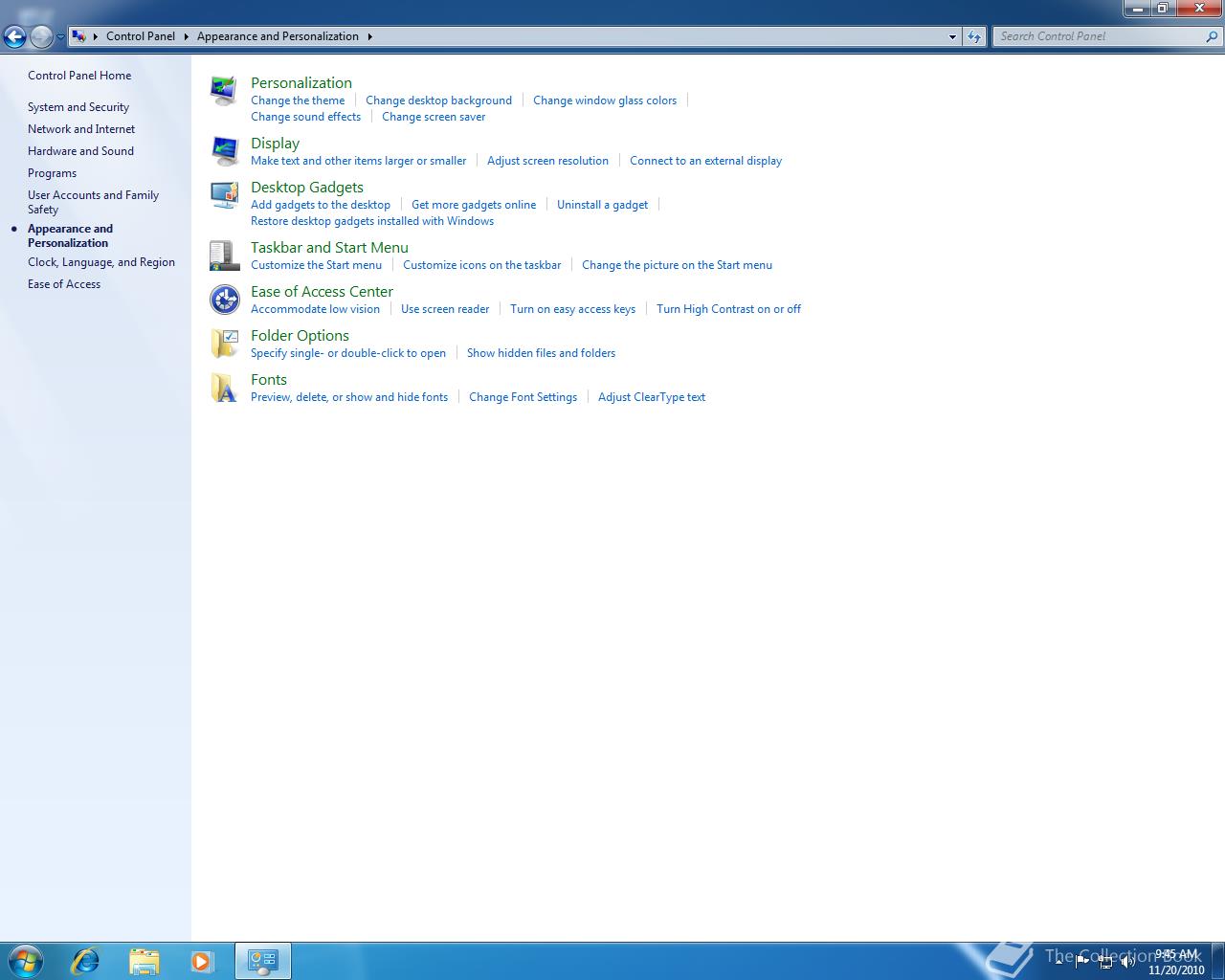Expand the arrow after Control Panel breadcrumb
Image resolution: width=1225 pixels, height=980 pixels.
coord(187,36)
